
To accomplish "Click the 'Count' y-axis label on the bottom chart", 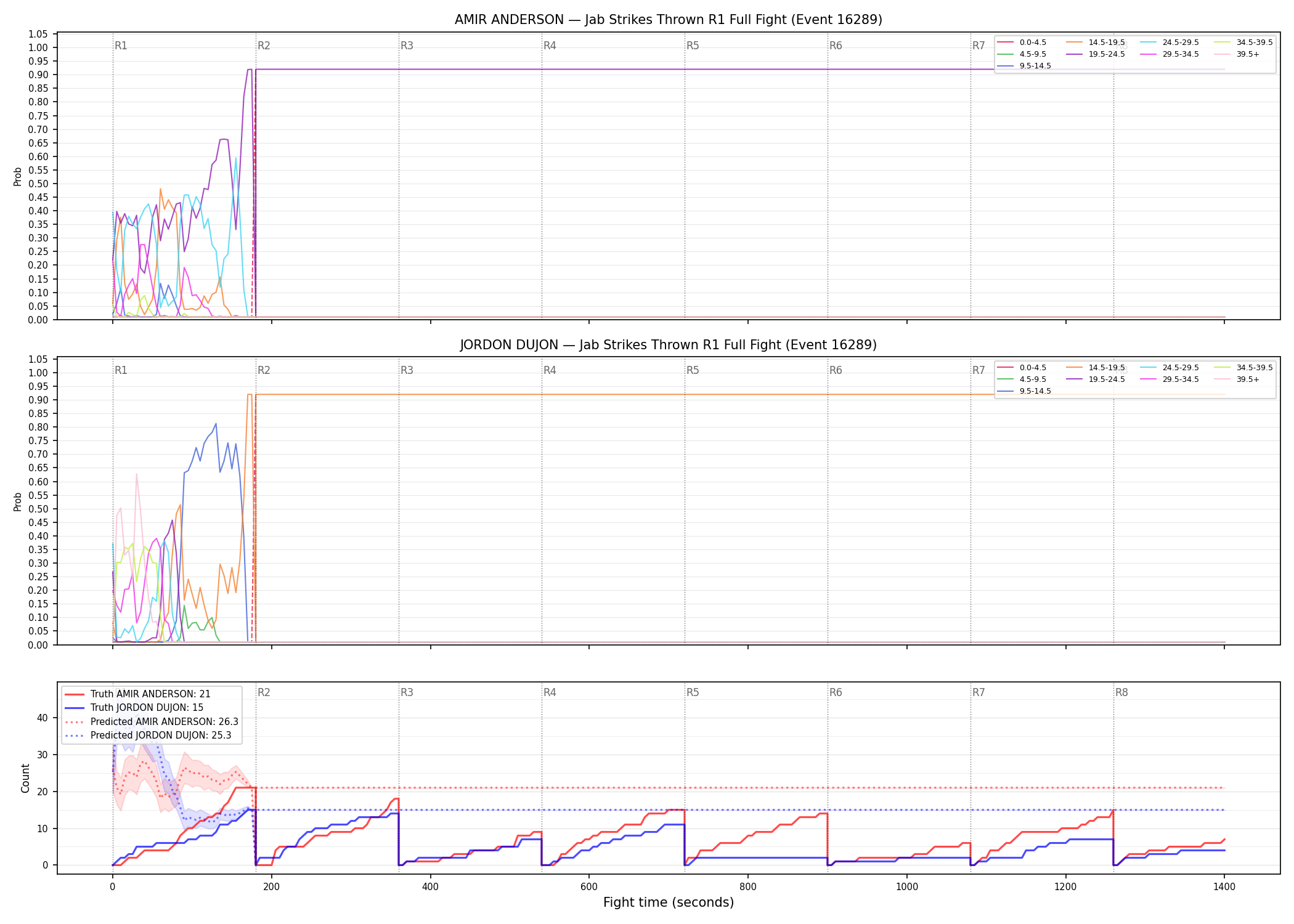I will click(x=25, y=778).
